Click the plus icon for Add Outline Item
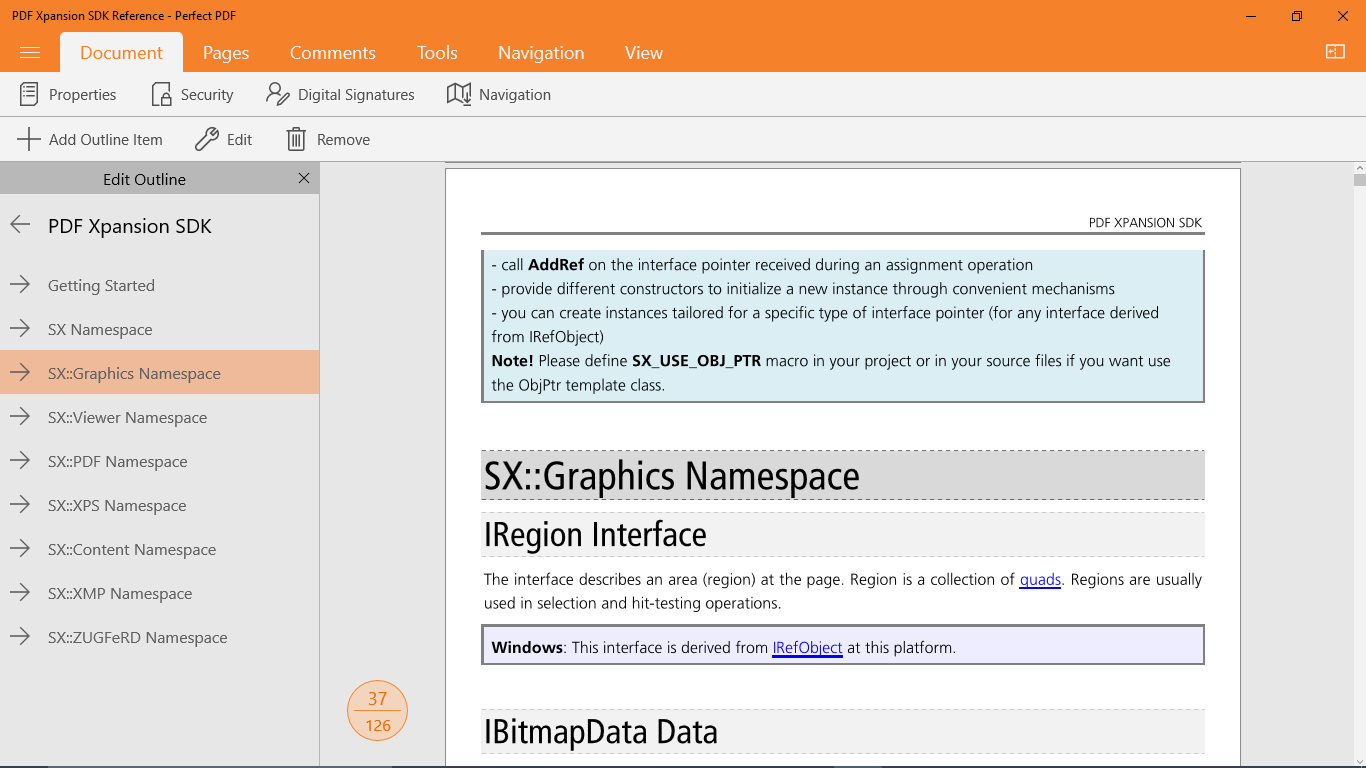This screenshot has width=1366, height=768. pyautogui.click(x=29, y=139)
